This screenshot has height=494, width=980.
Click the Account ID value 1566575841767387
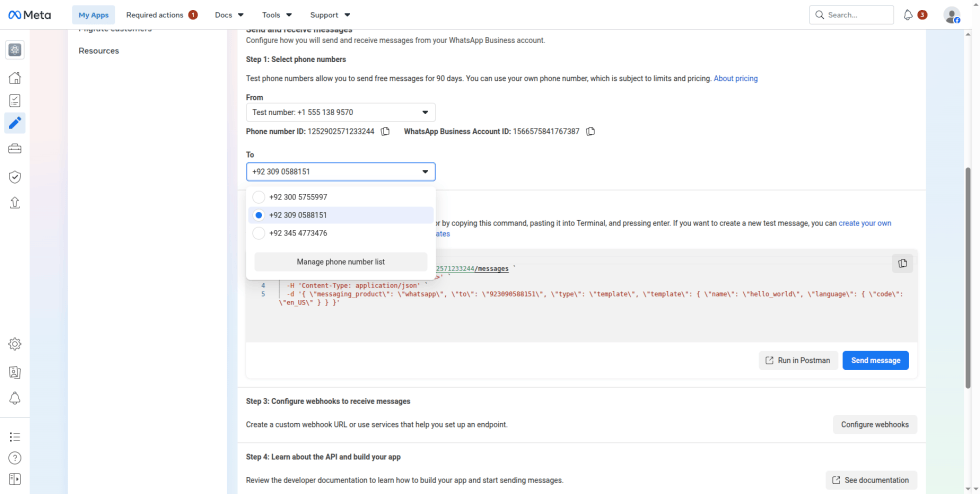point(546,131)
